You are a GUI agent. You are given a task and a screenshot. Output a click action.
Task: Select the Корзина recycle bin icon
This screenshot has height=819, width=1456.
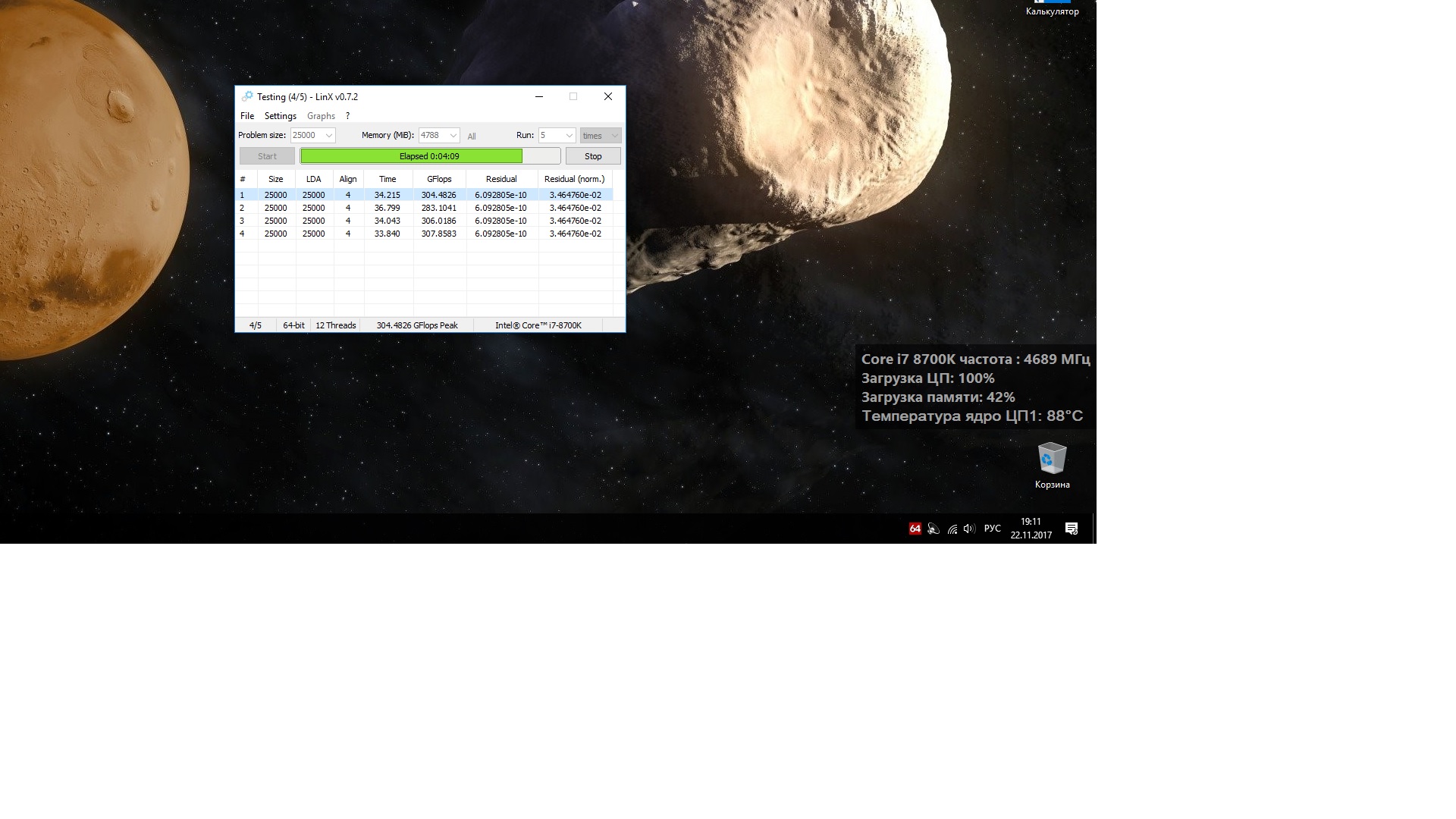pyautogui.click(x=1052, y=466)
